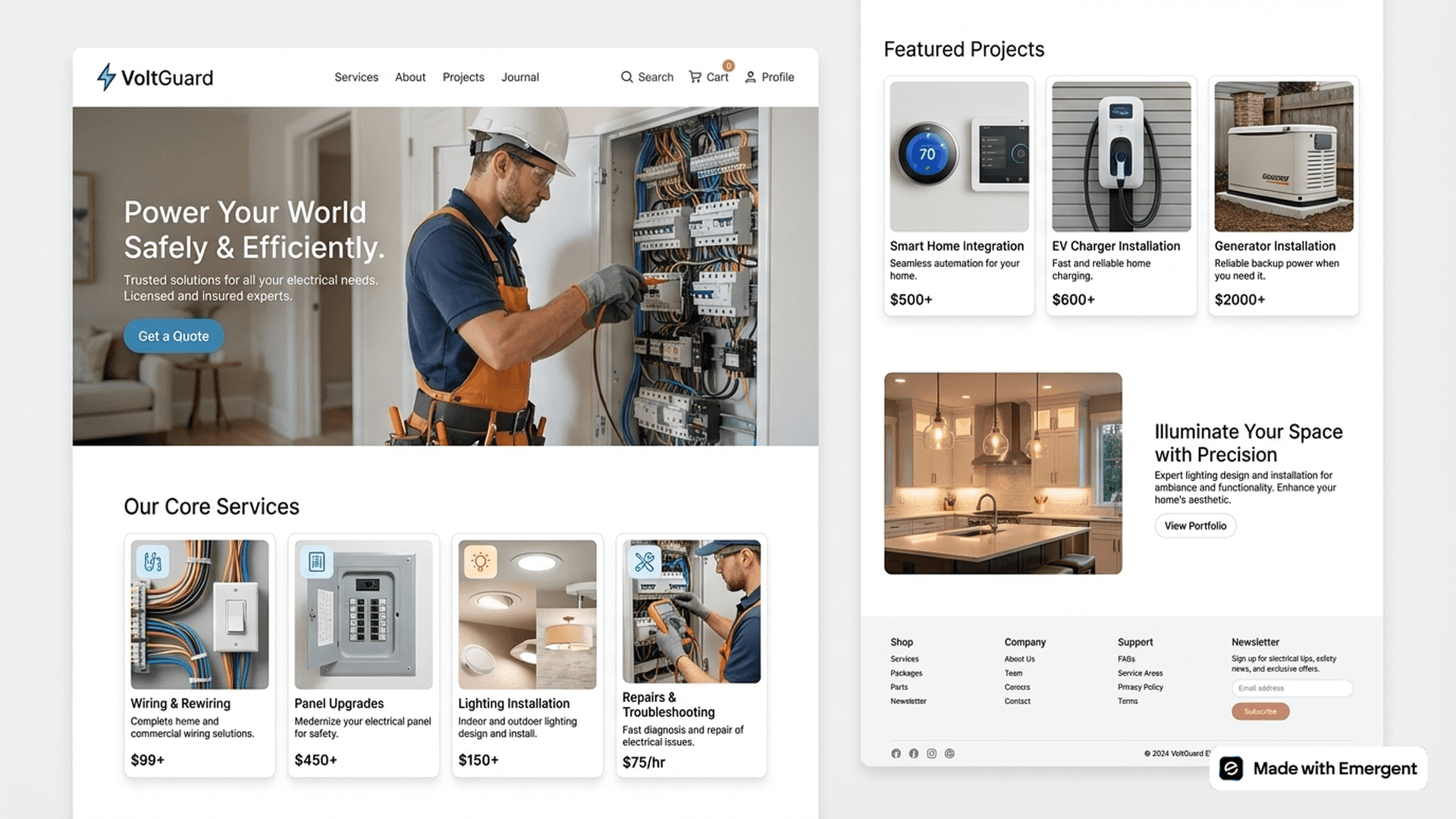The image size is (1456, 819).
Task: Open the Services menu item
Action: [x=356, y=77]
